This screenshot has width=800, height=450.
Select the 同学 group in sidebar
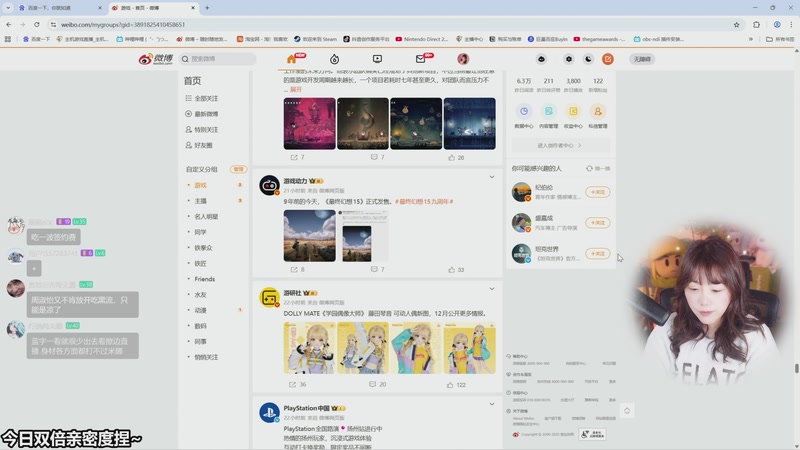click(x=201, y=232)
